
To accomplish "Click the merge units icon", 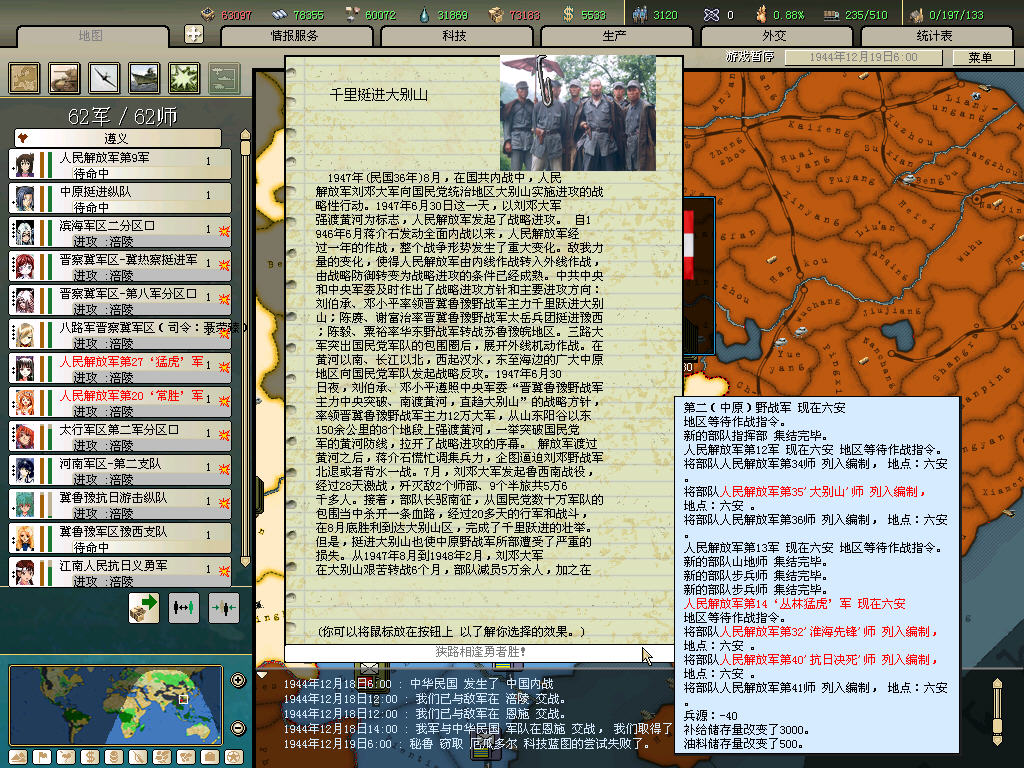I will pyautogui.click(x=224, y=609).
